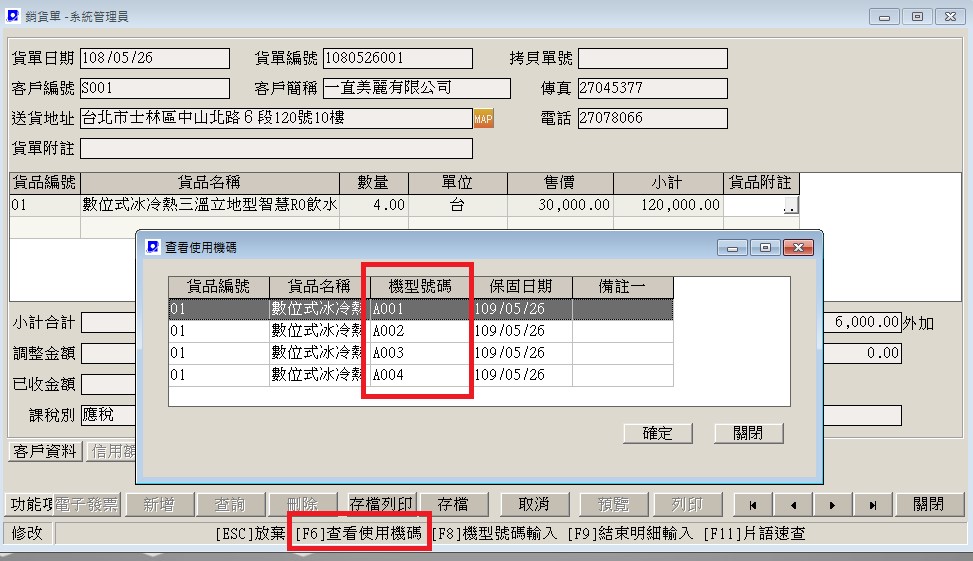Viewport: 973px width, 561px height.
Task: Click 保固日期 cell in the A002 row
Action: pos(521,331)
